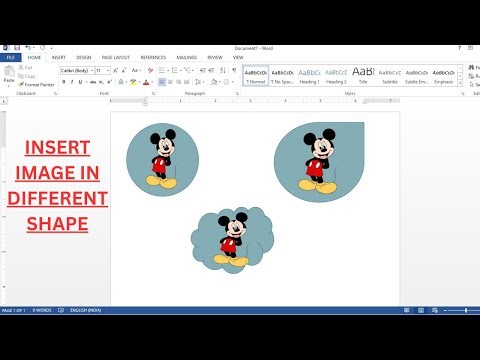Undo the last action

28,48
